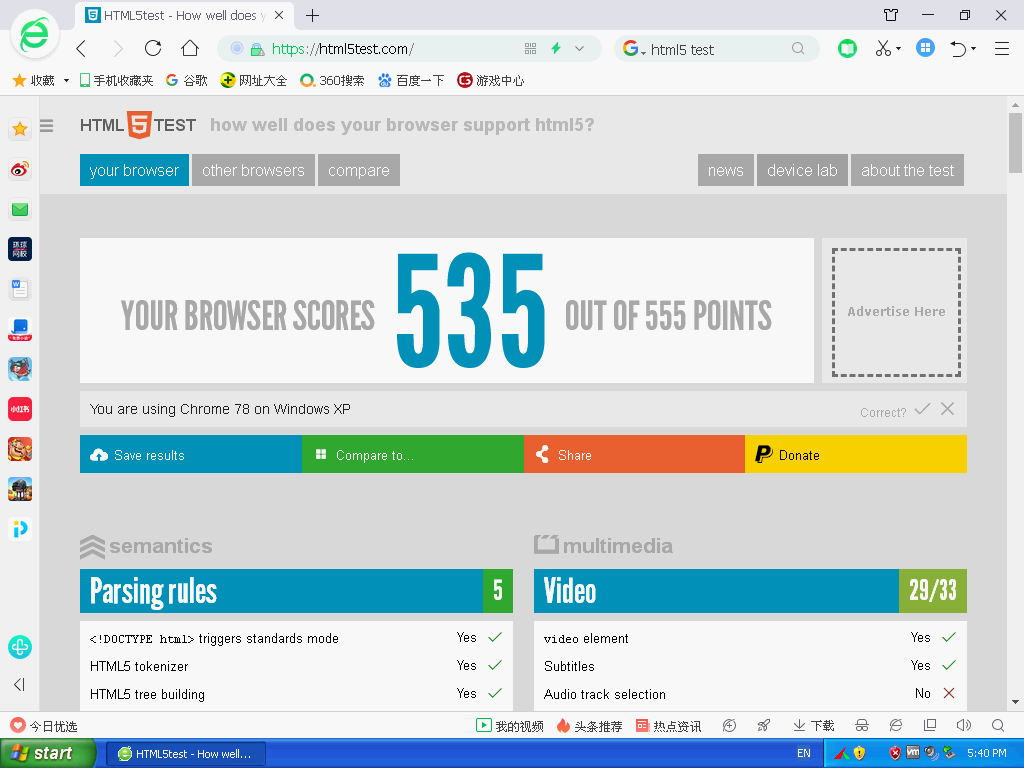
Task: Confirm browser detection with the Correct checkmark
Action: (x=922, y=409)
